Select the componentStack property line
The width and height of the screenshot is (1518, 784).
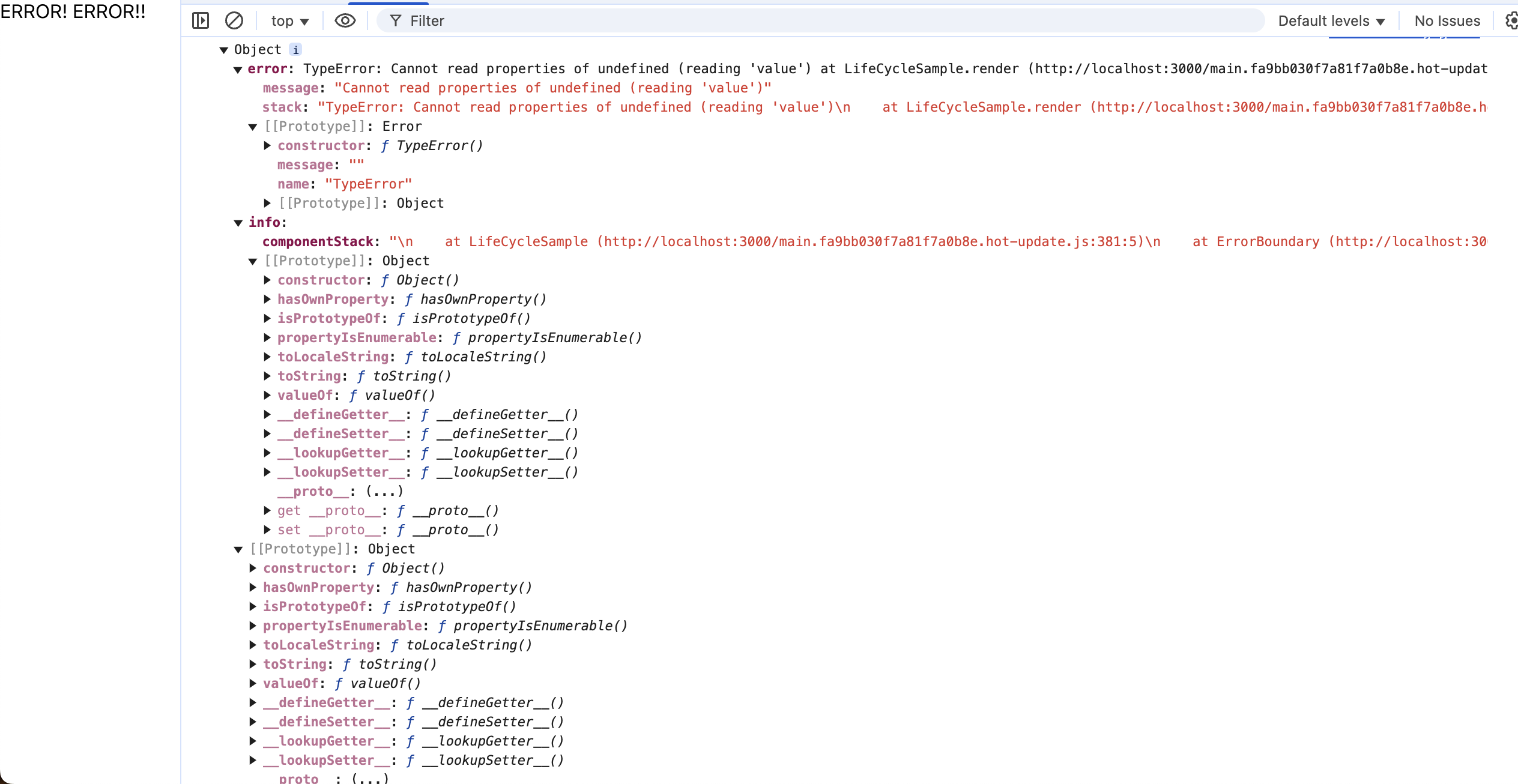319,242
